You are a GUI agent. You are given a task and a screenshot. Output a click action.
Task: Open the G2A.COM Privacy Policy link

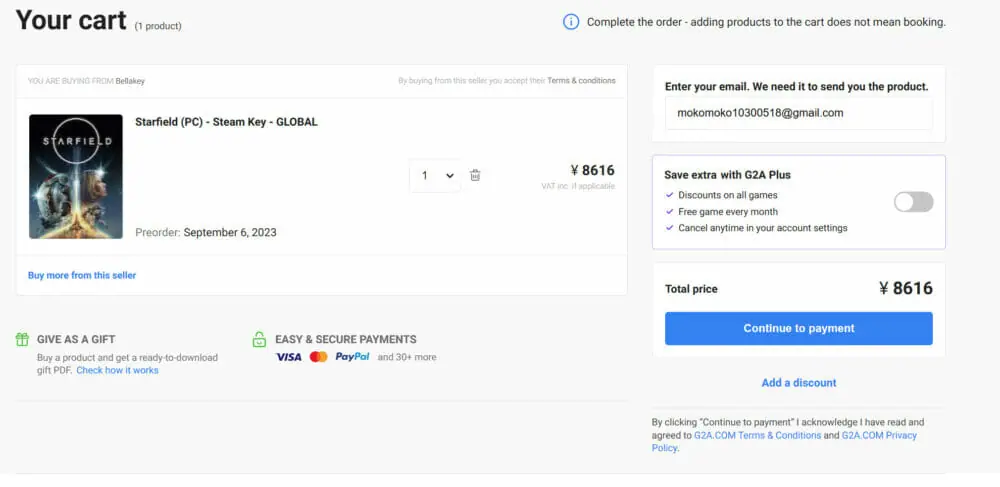coord(878,436)
